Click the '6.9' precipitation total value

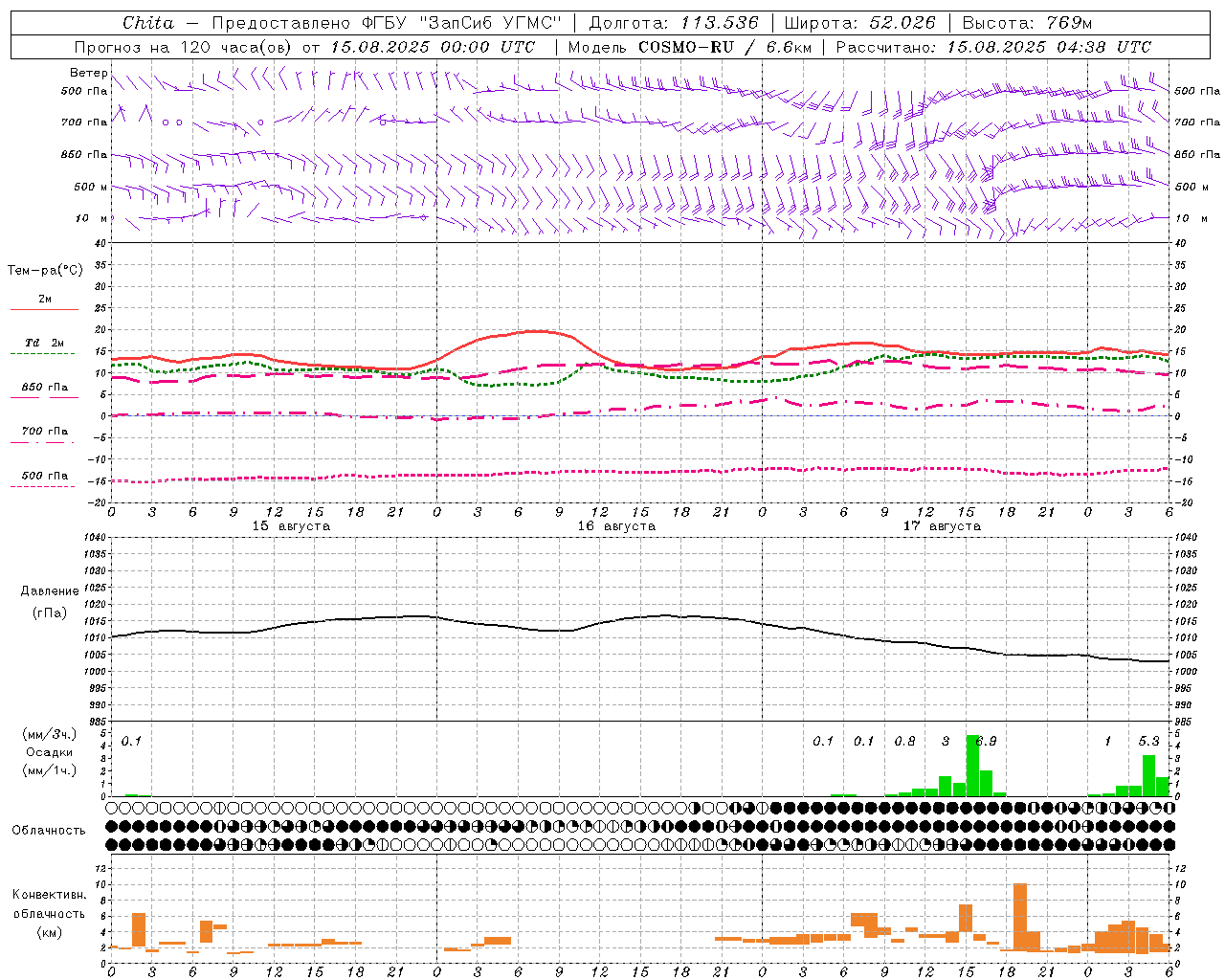[986, 742]
